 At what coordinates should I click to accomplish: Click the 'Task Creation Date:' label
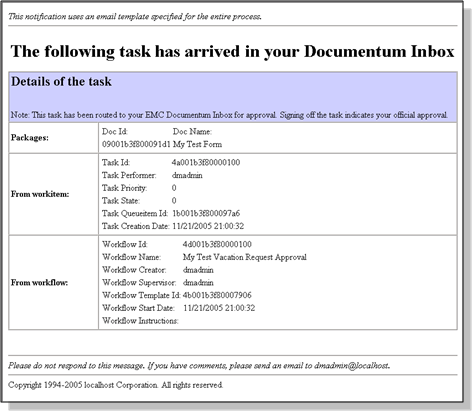coord(136,226)
